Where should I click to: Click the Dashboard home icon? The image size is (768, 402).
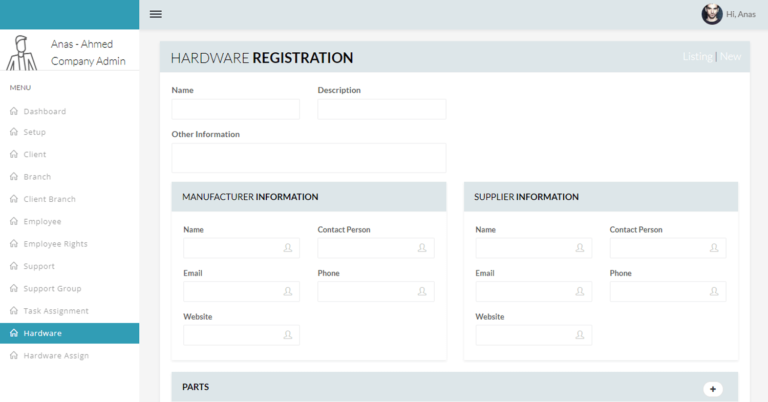tap(14, 111)
